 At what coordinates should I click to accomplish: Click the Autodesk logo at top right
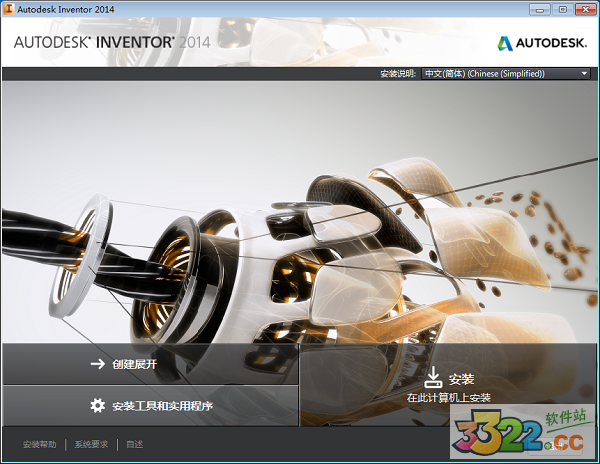[542, 43]
